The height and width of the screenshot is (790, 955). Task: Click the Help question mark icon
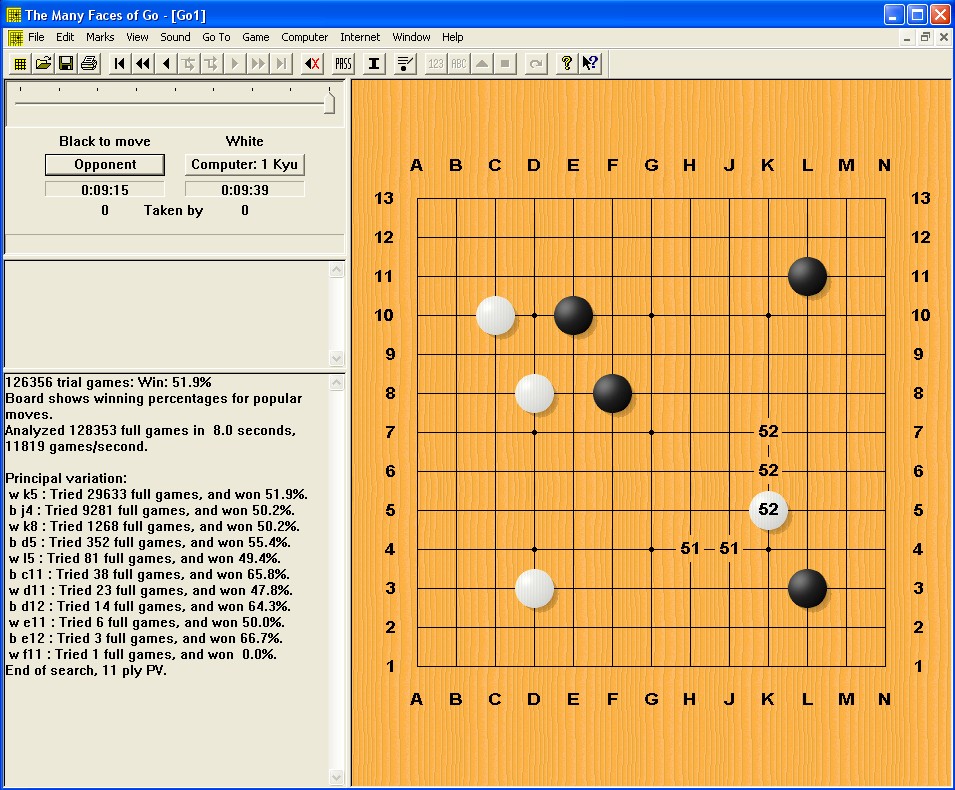pos(567,63)
